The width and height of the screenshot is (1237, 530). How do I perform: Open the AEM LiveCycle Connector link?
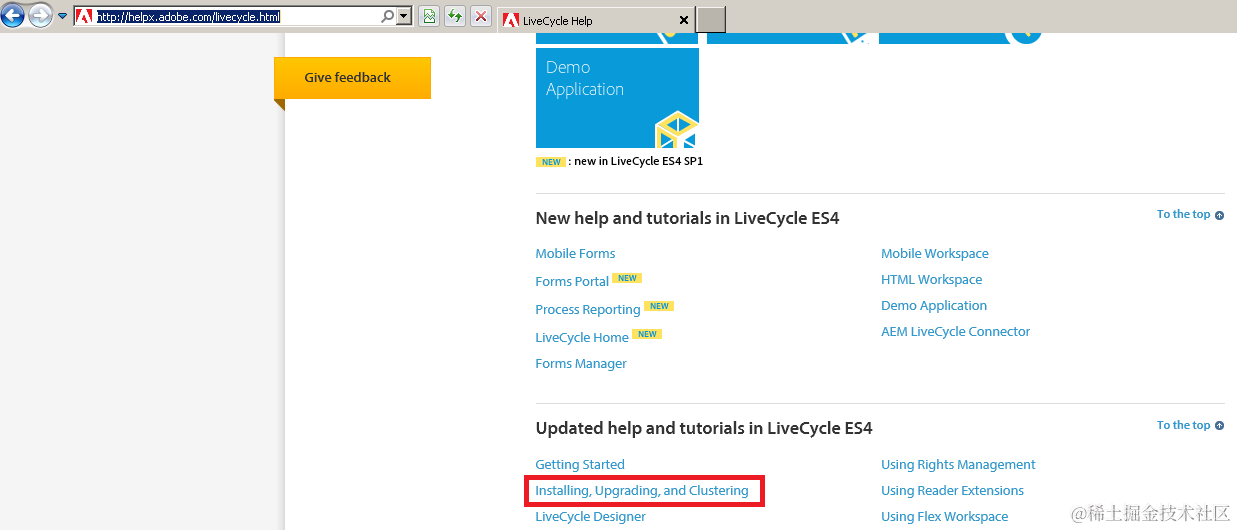(x=955, y=332)
